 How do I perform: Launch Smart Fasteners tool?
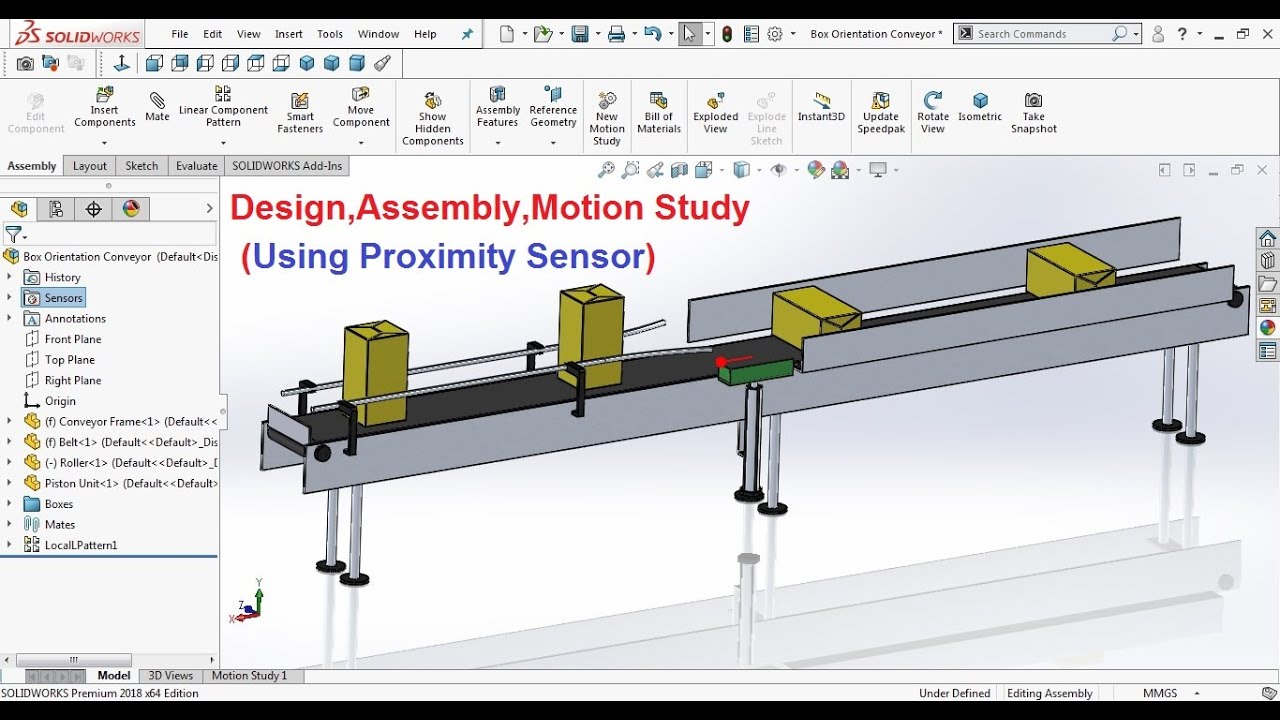click(300, 113)
